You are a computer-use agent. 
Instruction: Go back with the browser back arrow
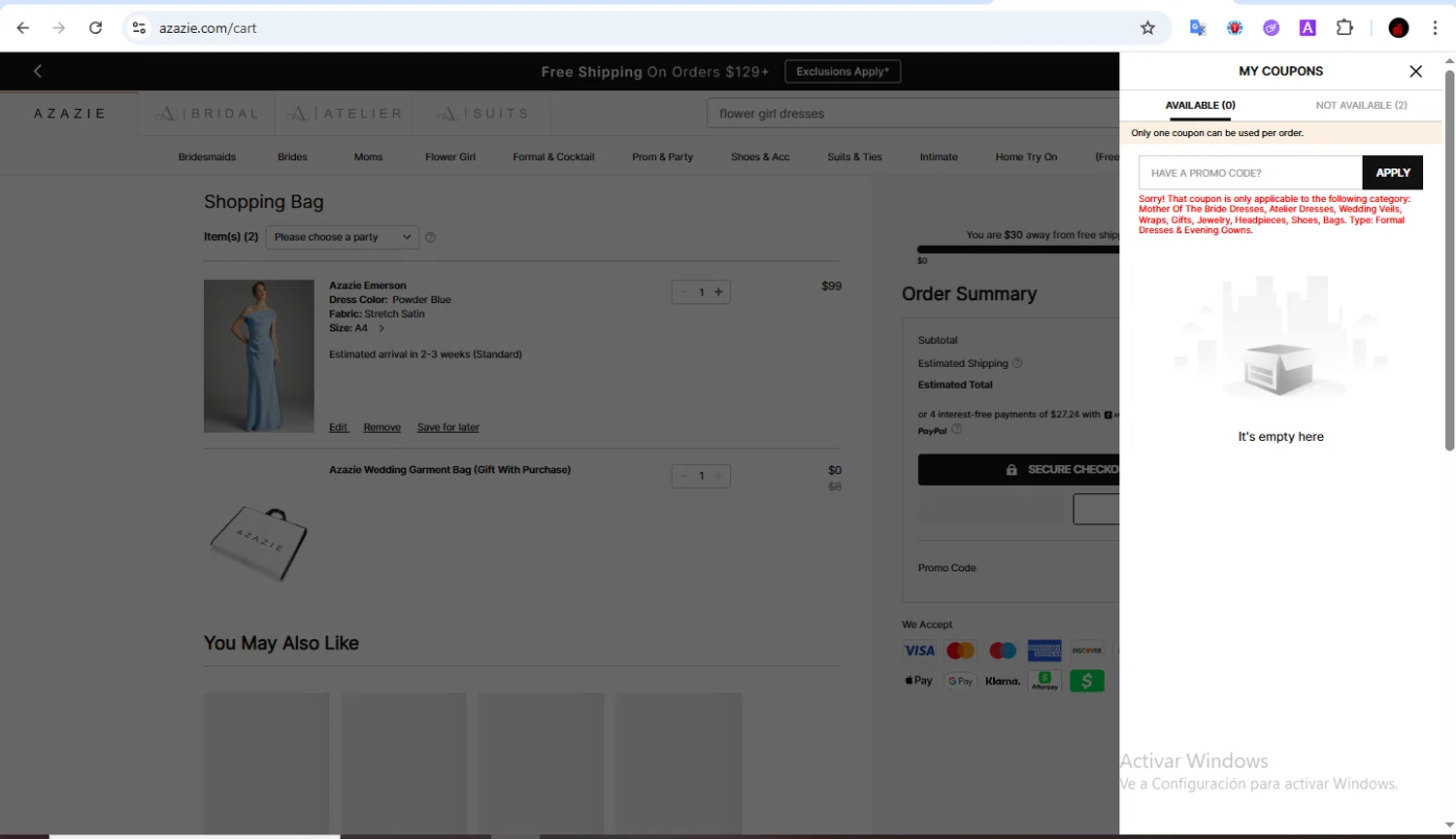(x=23, y=28)
